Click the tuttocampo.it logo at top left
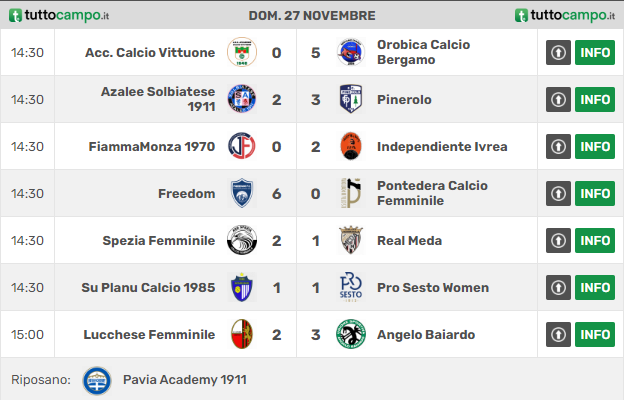 [x=59, y=15]
